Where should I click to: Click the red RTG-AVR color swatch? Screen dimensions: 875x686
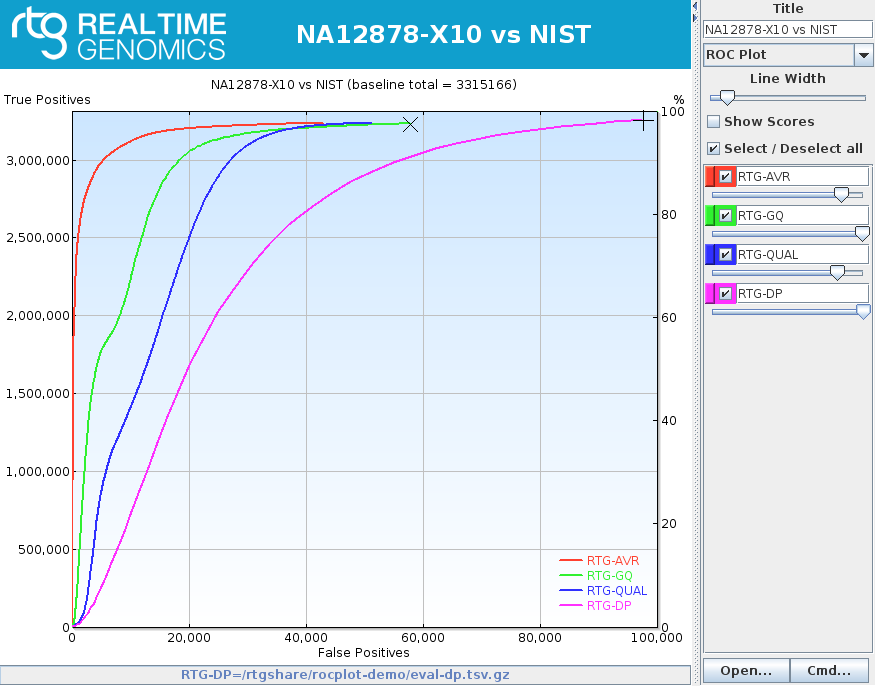click(x=710, y=177)
